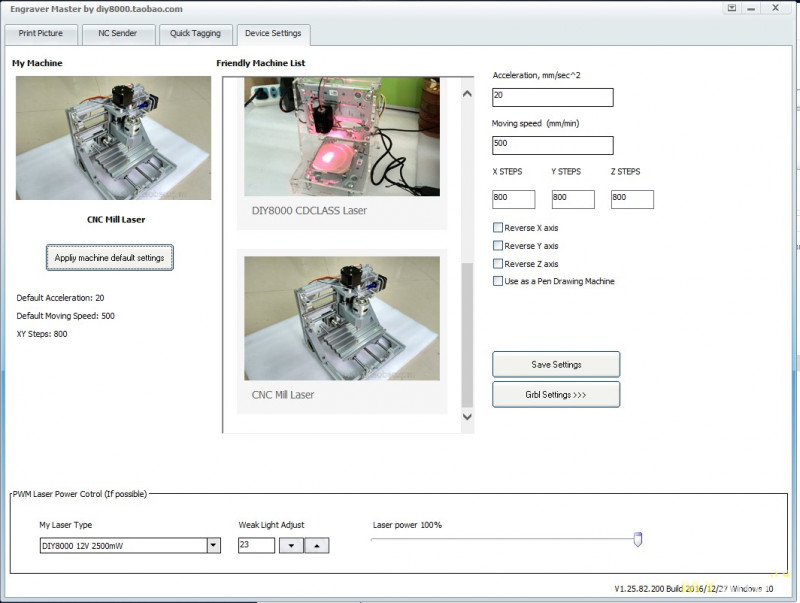The width and height of the screenshot is (800, 603).
Task: Click the My Machine preview image
Action: click(x=113, y=138)
